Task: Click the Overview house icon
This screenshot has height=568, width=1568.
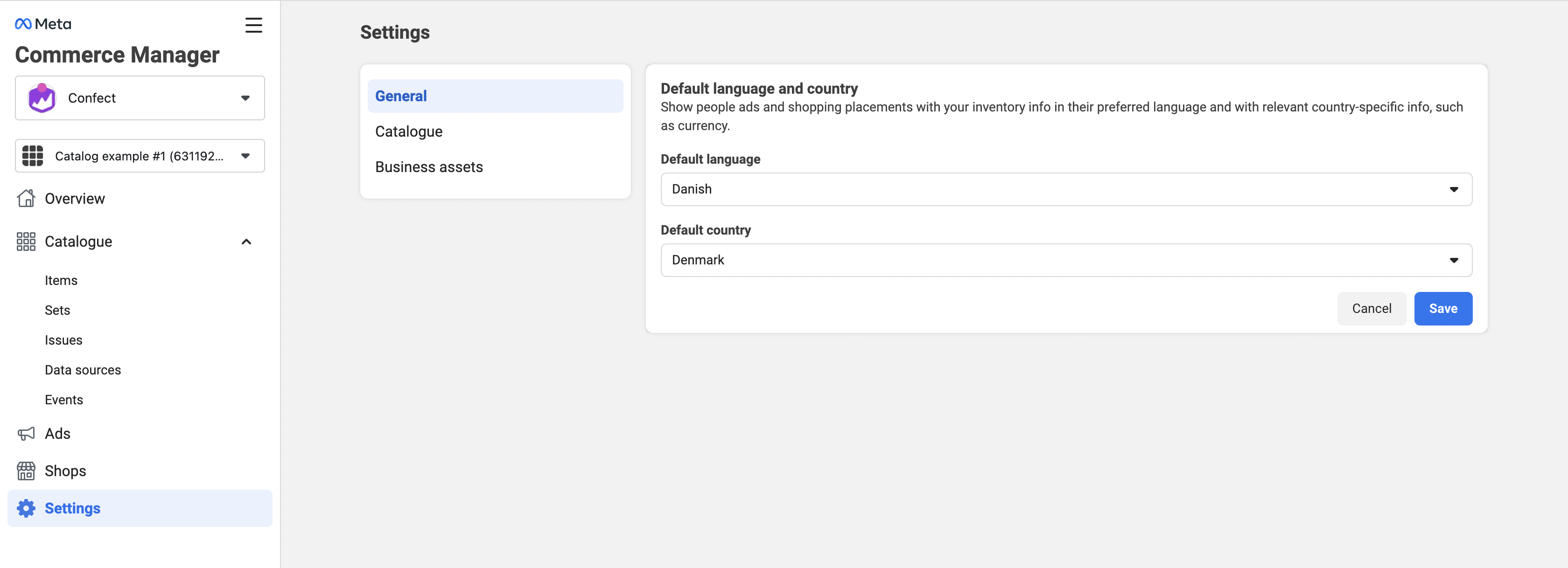Action: [x=26, y=198]
